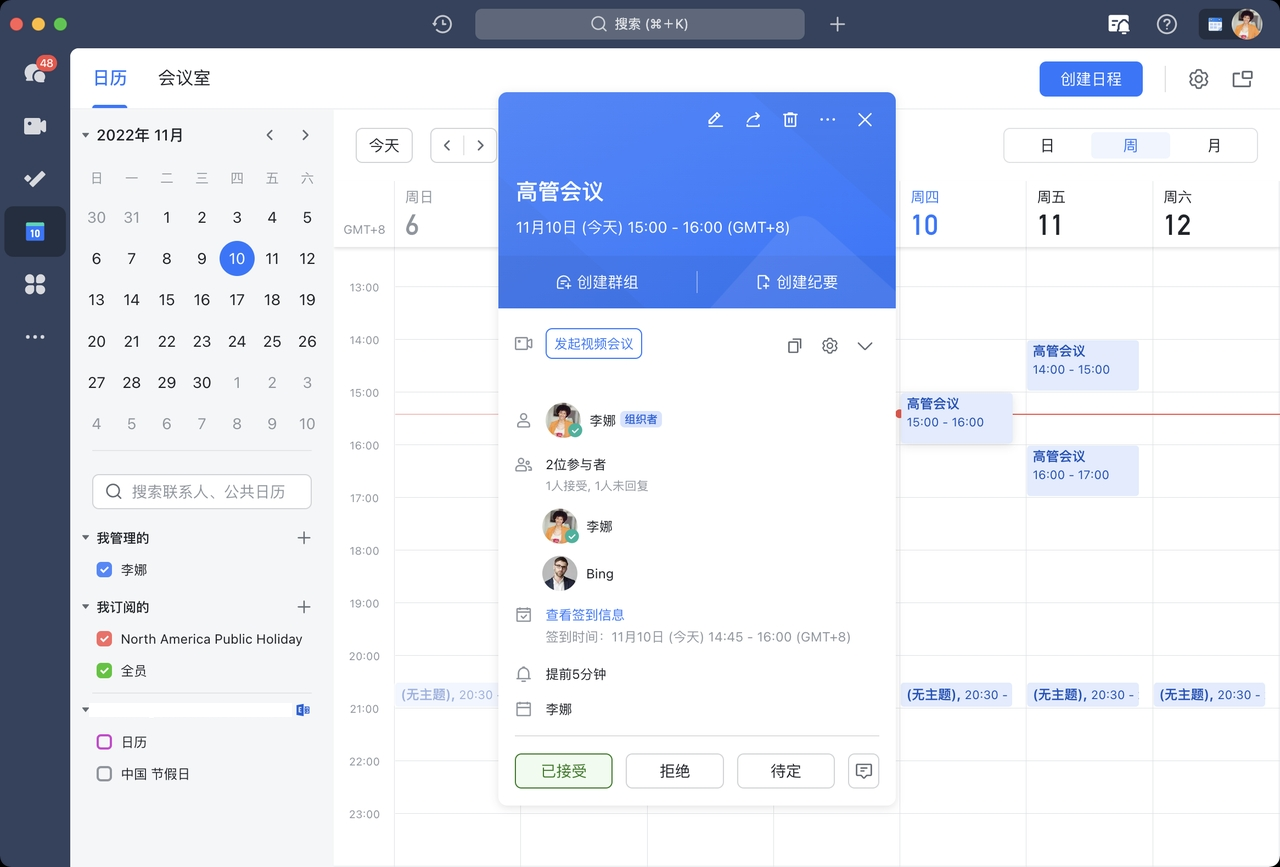This screenshot has width=1280, height=867.
Task: Open the video meetings sidebar icon
Action: click(x=35, y=126)
